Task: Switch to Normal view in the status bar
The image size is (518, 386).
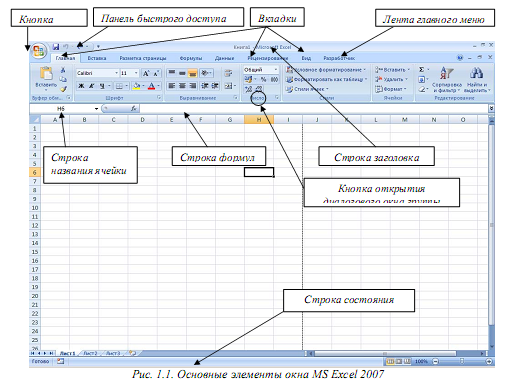Action: pos(390,361)
